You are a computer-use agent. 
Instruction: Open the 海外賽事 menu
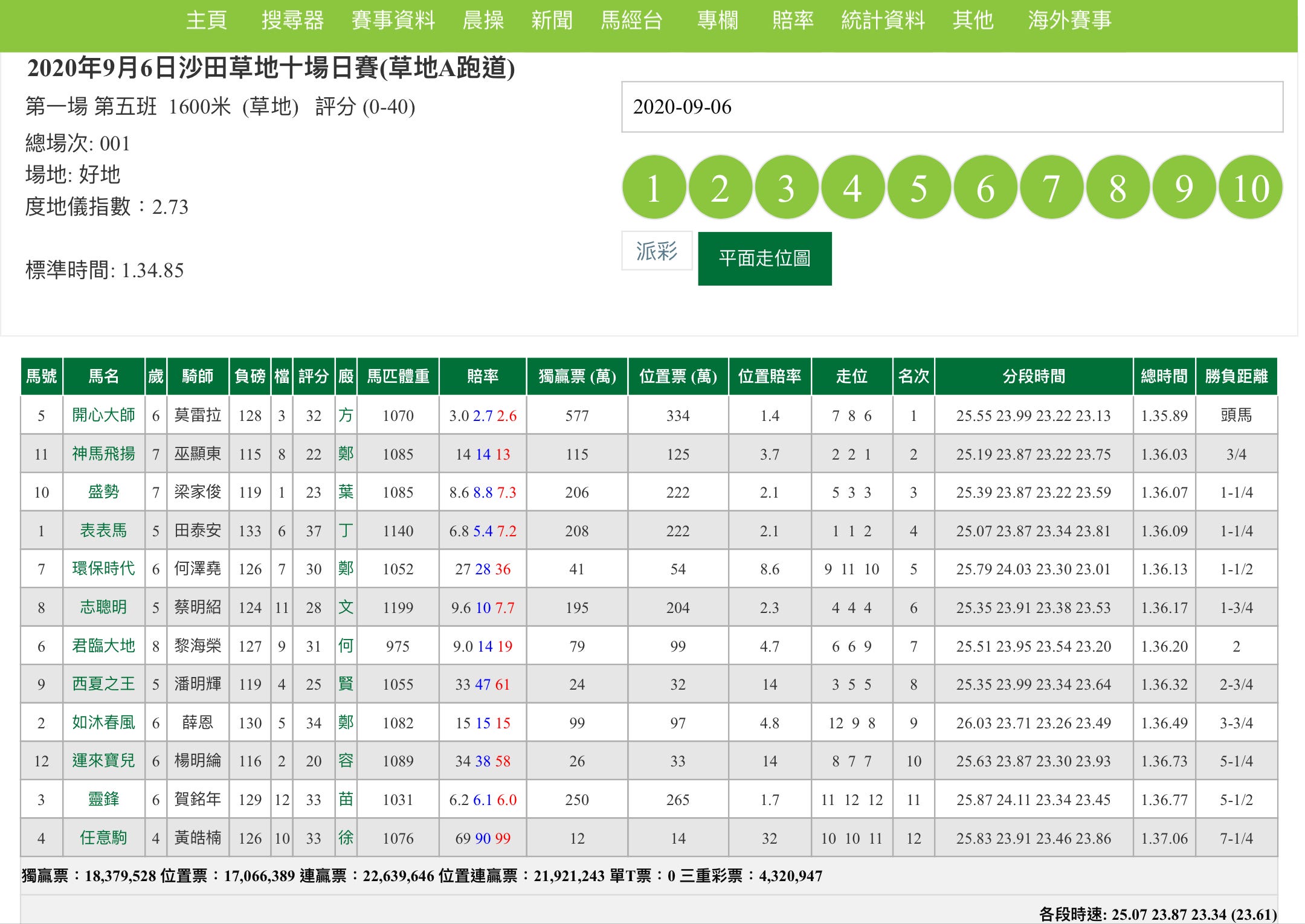click(1069, 21)
